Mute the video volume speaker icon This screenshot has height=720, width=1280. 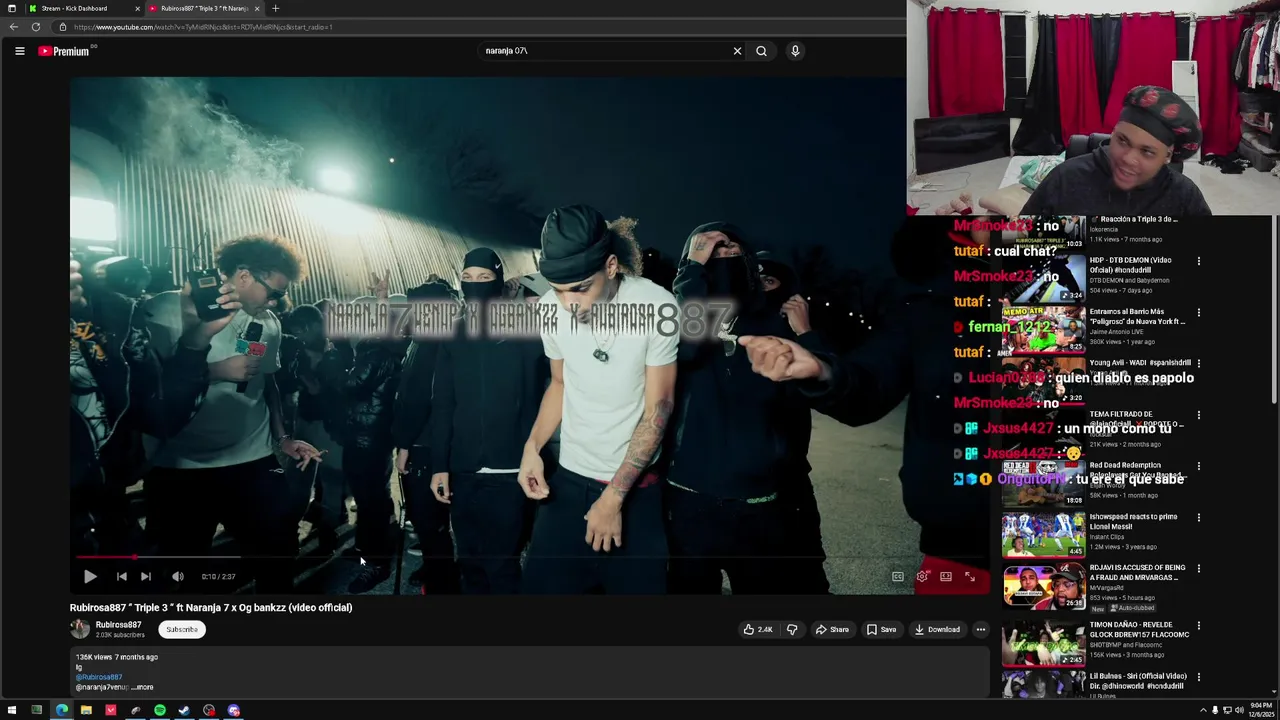177,577
